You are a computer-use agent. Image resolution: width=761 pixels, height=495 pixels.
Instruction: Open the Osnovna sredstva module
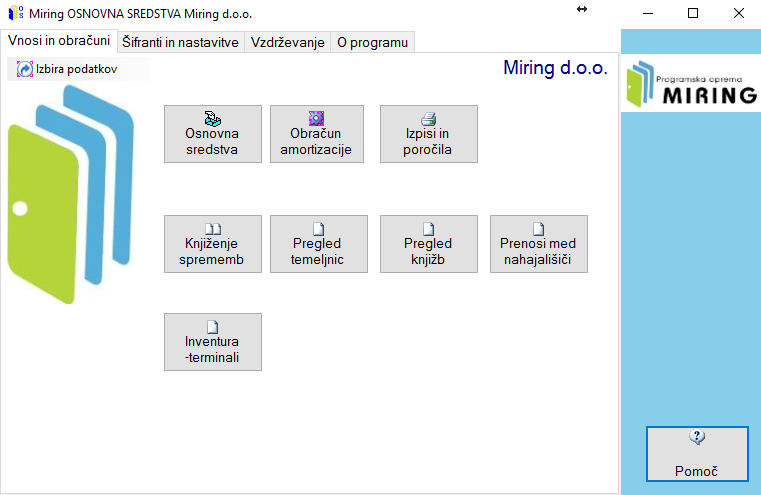pos(213,134)
